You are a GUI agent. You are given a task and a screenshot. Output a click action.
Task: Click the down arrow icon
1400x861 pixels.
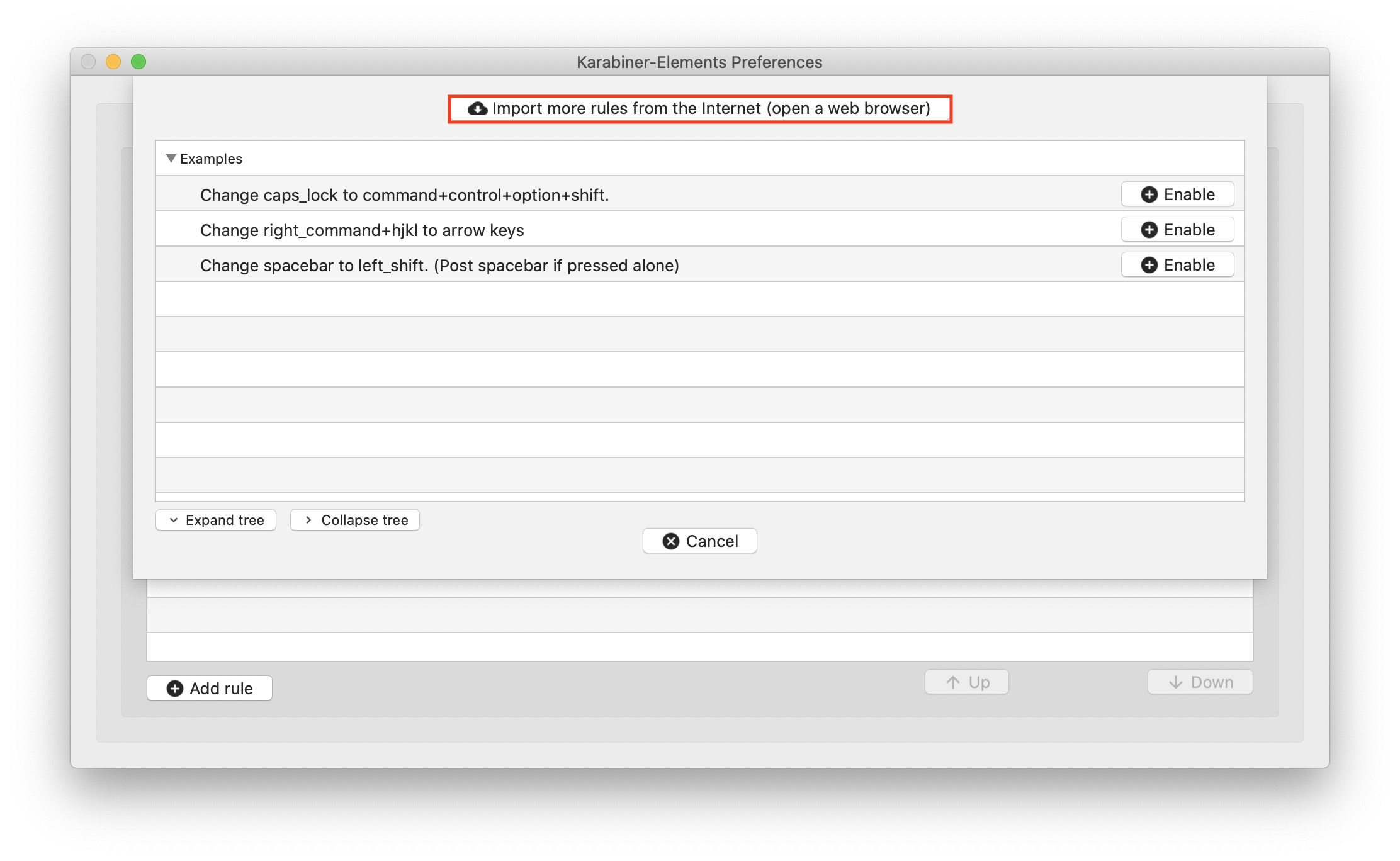(1175, 682)
